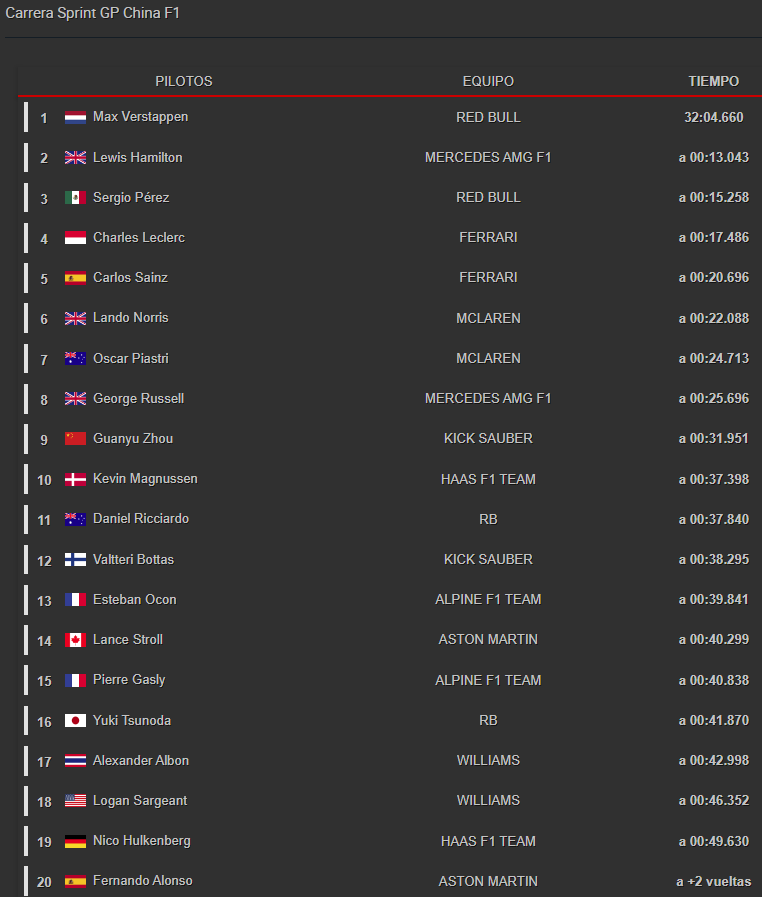This screenshot has height=897, width=762.
Task: Click winning time 32:04.660
Action: pos(714,117)
